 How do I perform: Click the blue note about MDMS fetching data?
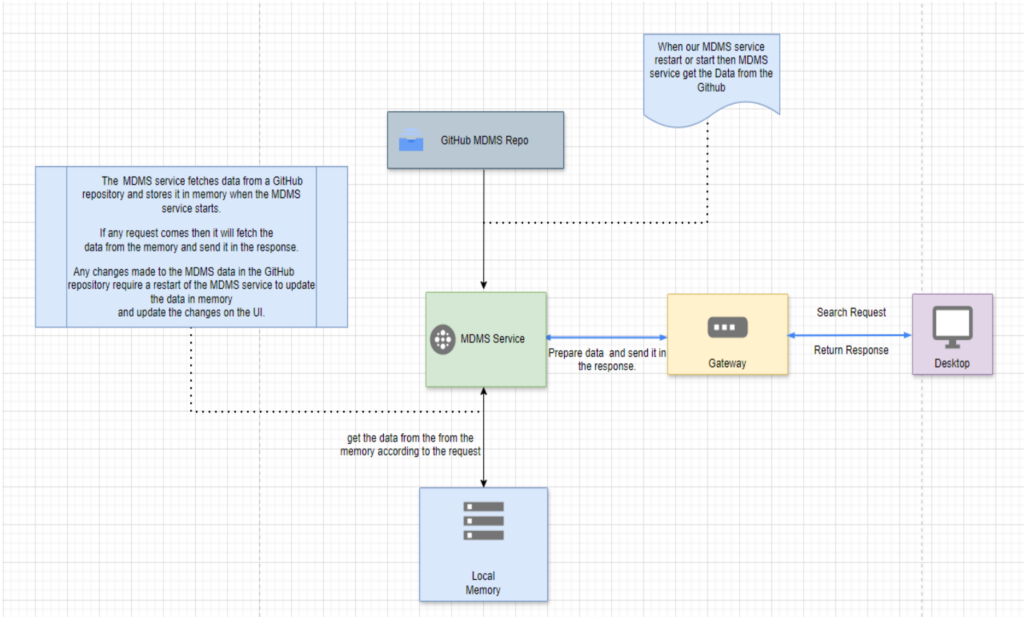[x=191, y=246]
